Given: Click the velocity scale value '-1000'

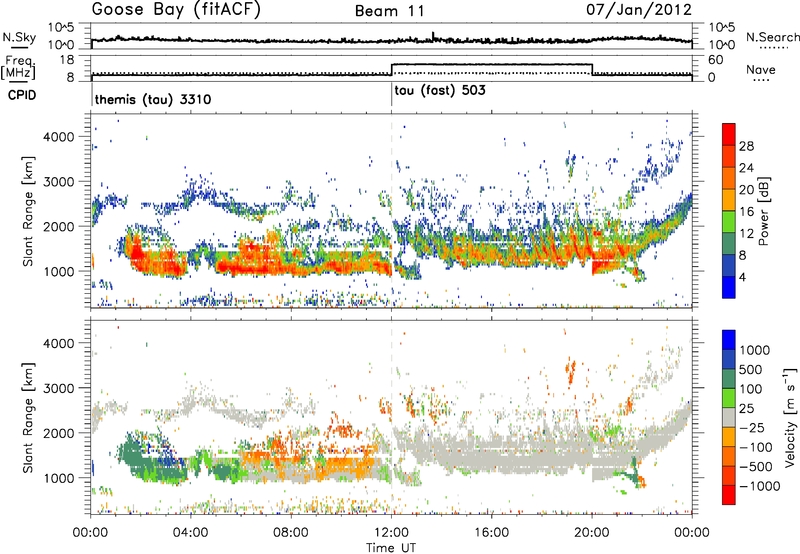Looking at the screenshot, I should pos(760,486).
